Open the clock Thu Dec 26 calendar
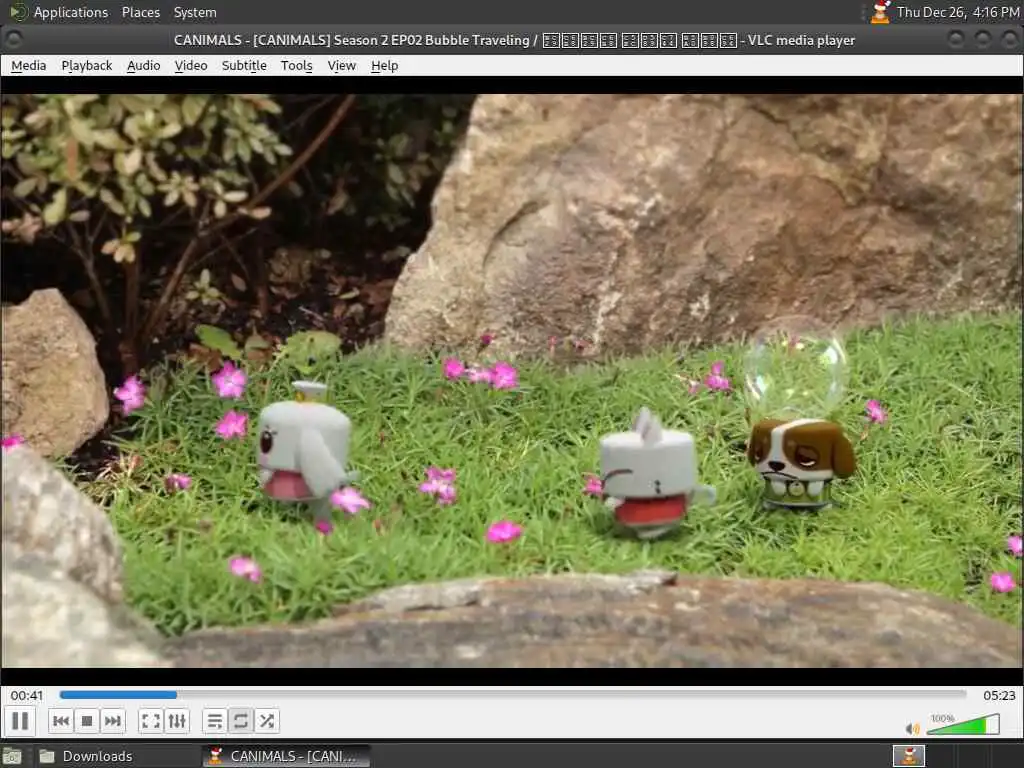1024x768 pixels. coord(957,12)
